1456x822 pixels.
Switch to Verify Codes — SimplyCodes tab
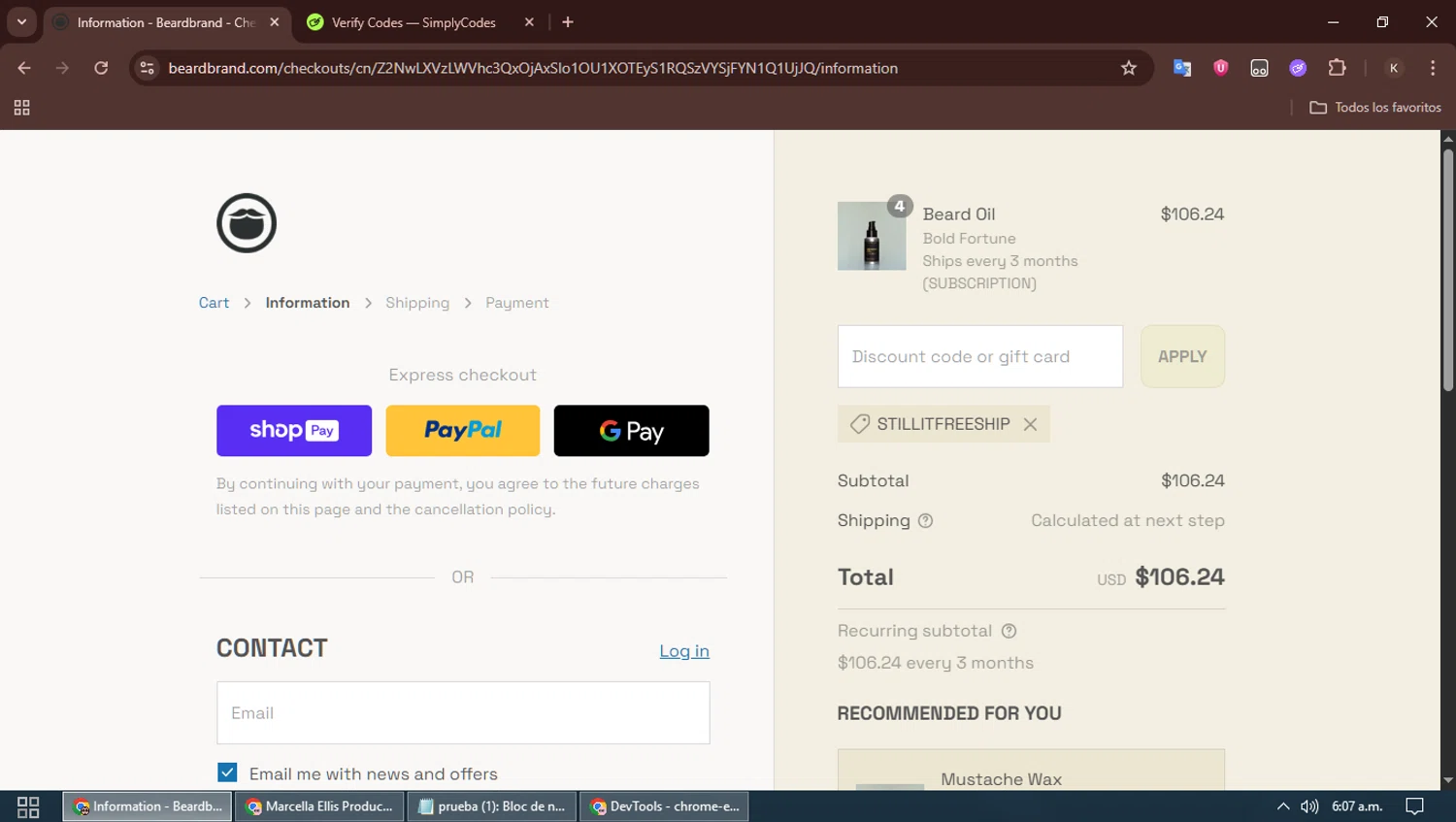click(x=414, y=22)
